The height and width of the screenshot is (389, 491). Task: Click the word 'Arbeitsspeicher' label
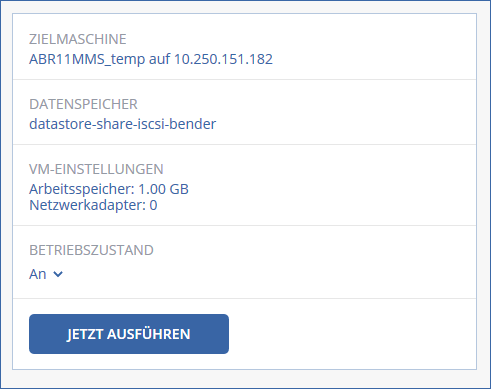(80, 189)
